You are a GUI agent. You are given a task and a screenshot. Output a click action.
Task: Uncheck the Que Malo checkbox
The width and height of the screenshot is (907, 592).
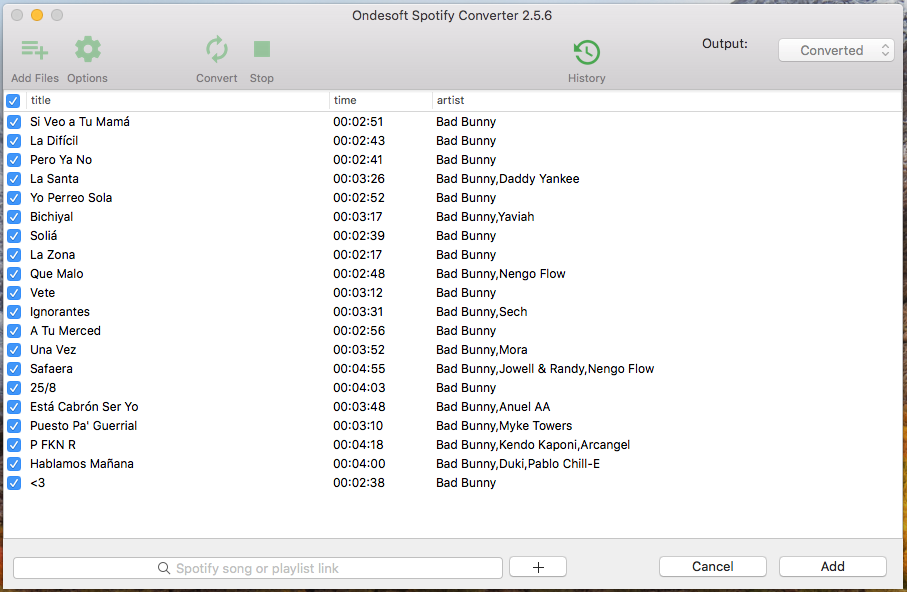coord(14,274)
